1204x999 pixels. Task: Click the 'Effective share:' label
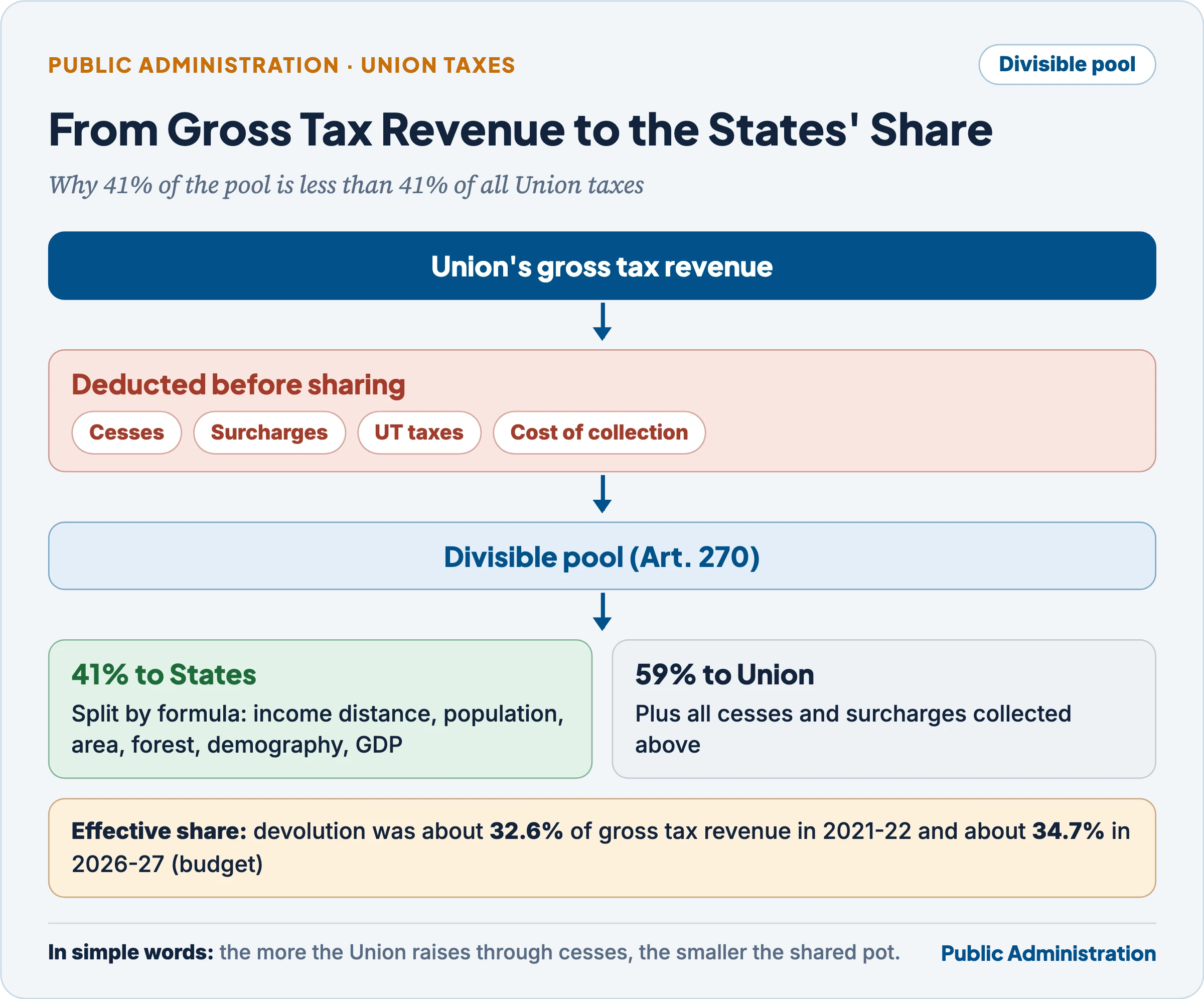[159, 831]
